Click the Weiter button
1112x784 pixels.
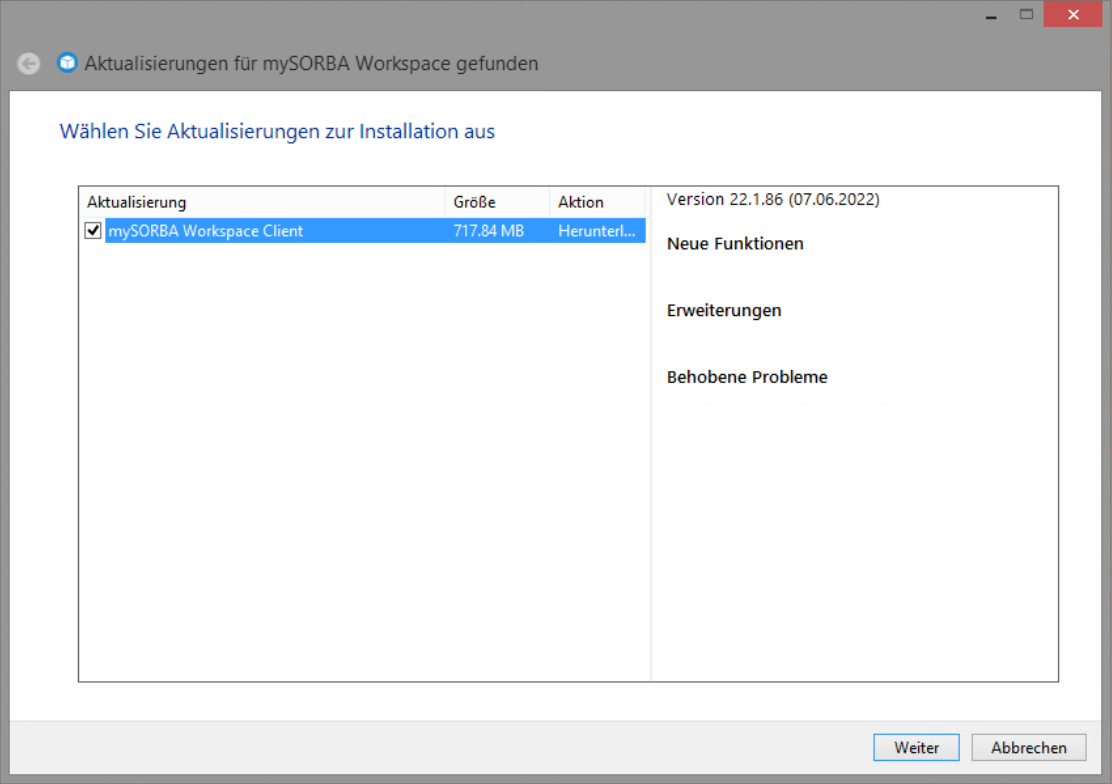(916, 747)
